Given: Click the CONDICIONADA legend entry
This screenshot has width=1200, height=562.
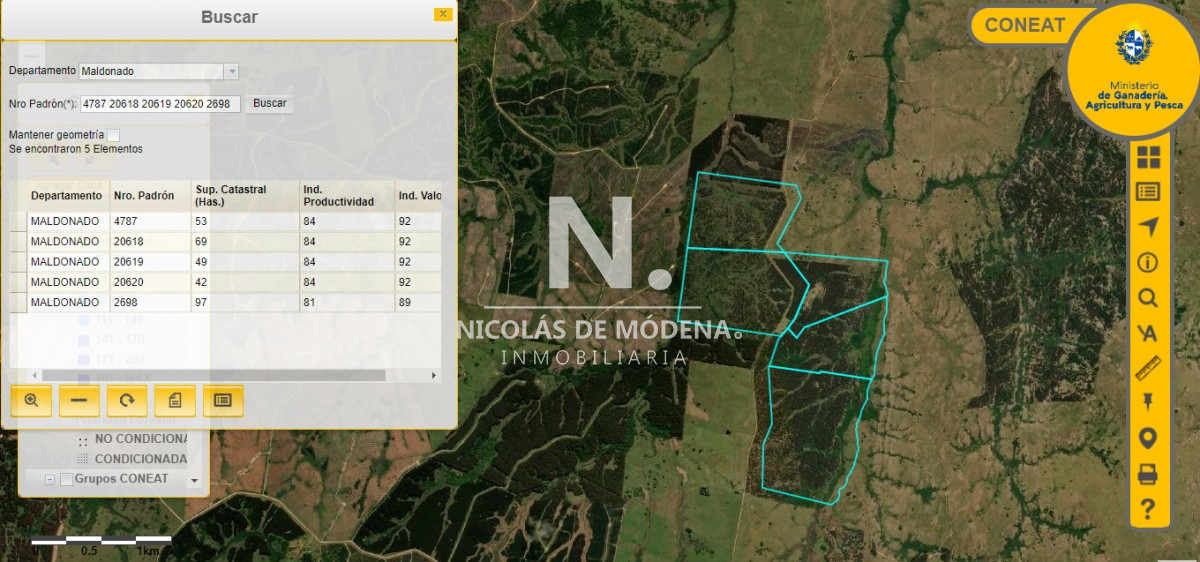Looking at the screenshot, I should point(140,459).
